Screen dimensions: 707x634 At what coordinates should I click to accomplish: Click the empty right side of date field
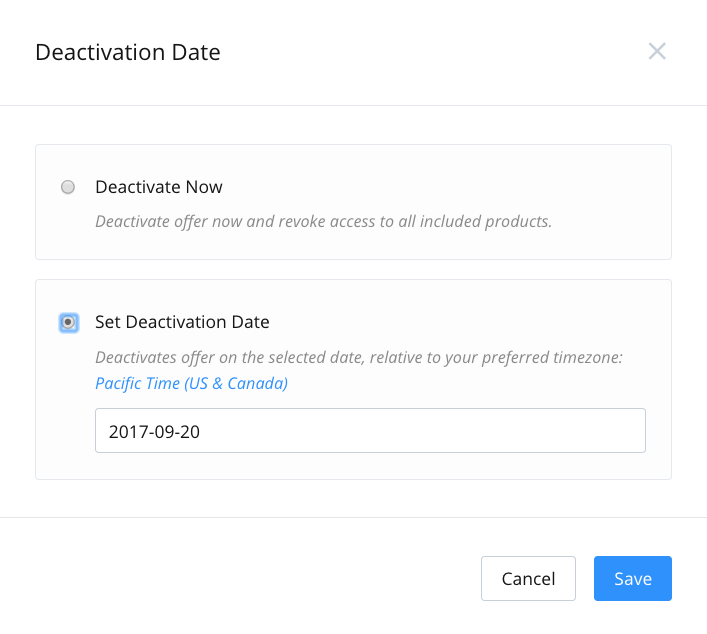point(451,431)
